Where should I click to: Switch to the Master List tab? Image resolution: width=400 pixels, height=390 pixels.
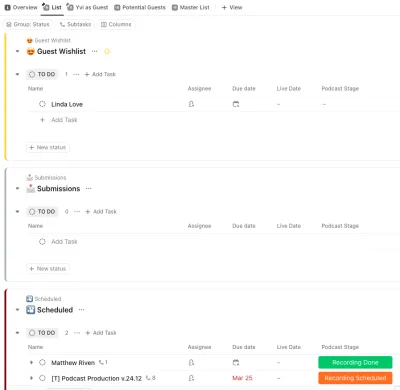click(191, 7)
